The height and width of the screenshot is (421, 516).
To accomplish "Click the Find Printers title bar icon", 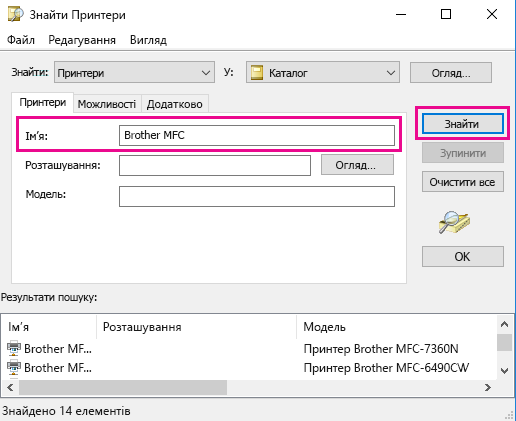I will click(x=16, y=15).
